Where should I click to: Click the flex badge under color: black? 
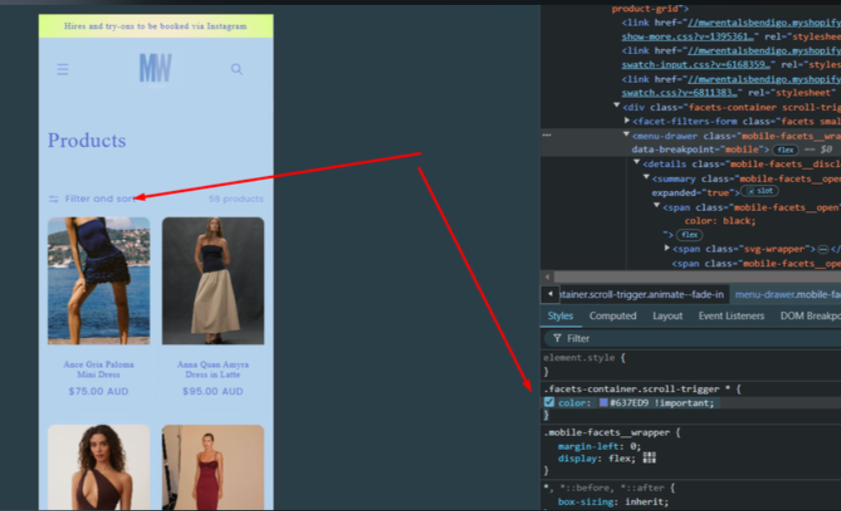pyautogui.click(x=689, y=235)
